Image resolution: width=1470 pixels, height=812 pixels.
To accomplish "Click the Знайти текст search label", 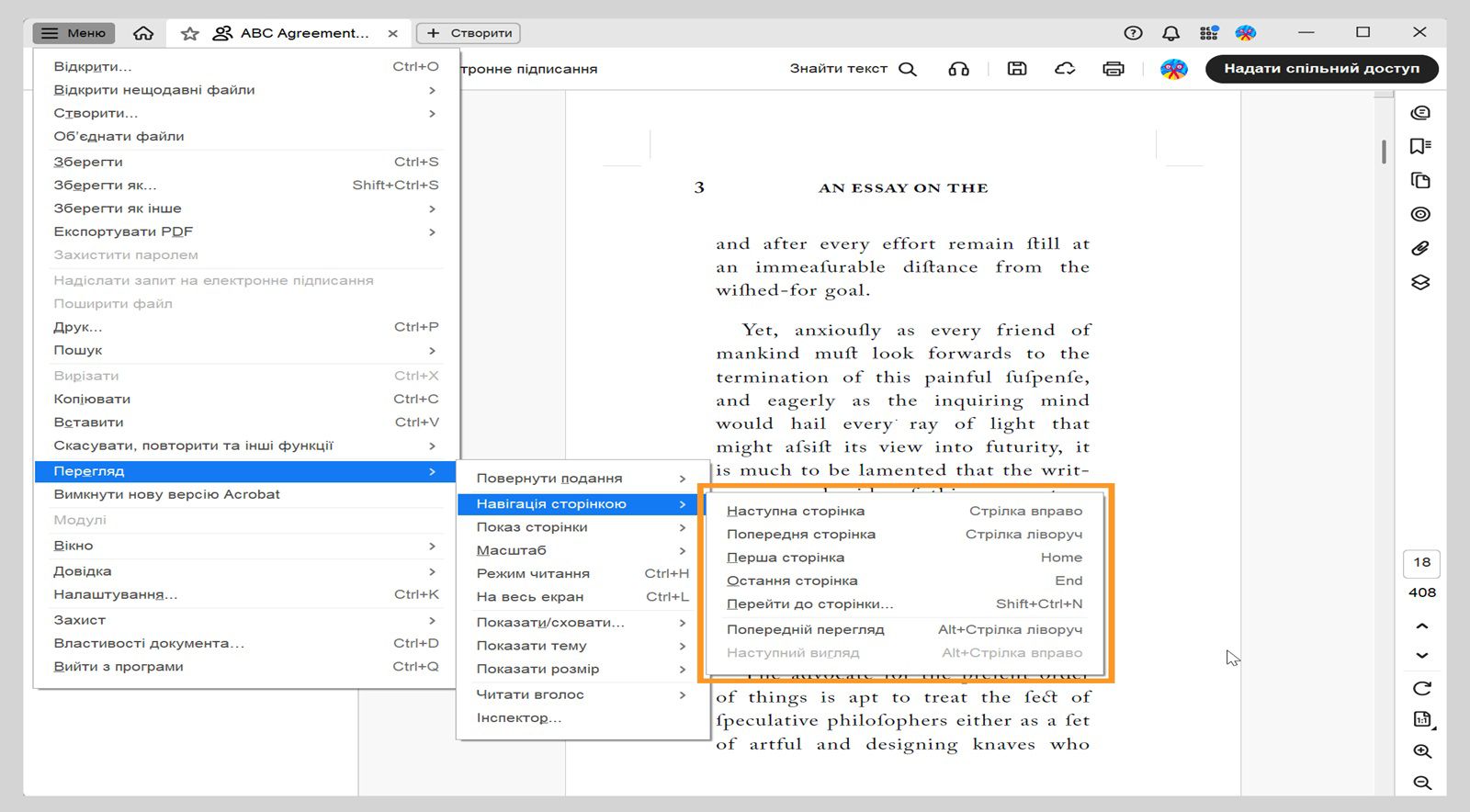I will [x=838, y=69].
